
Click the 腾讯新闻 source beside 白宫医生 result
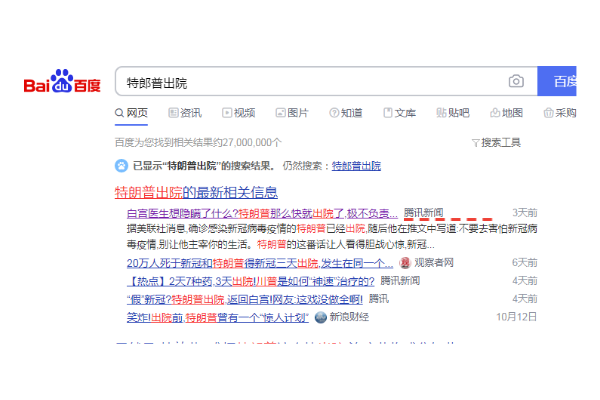424,212
